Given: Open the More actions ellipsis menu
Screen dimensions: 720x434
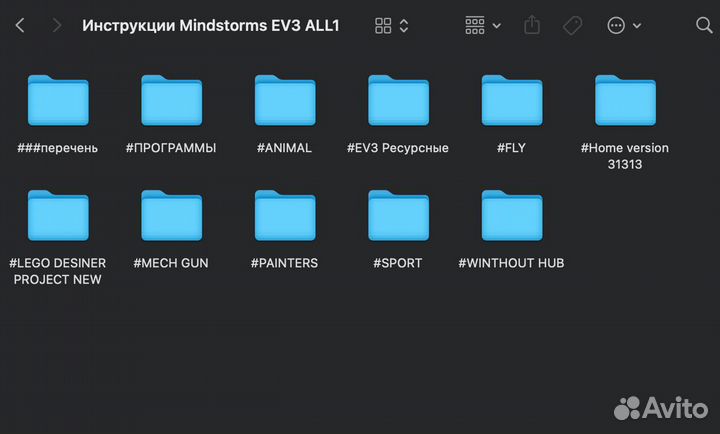Looking at the screenshot, I should pyautogui.click(x=623, y=26).
